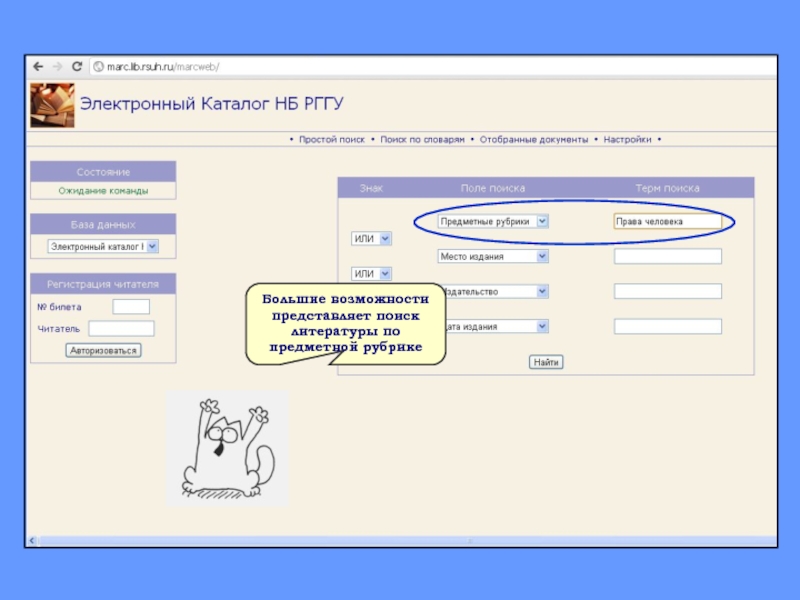Open Настройки link
Image resolution: width=800 pixels, height=600 pixels.
click(628, 139)
